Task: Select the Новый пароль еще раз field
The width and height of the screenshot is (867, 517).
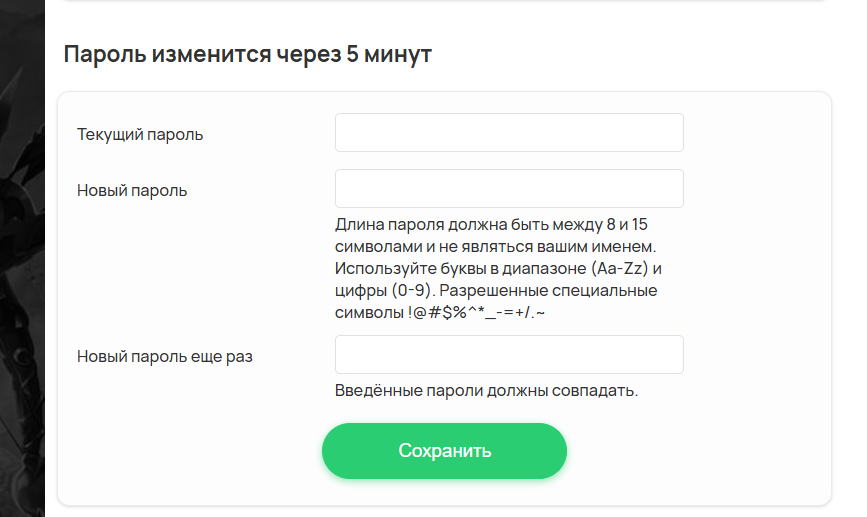Action: [x=509, y=354]
